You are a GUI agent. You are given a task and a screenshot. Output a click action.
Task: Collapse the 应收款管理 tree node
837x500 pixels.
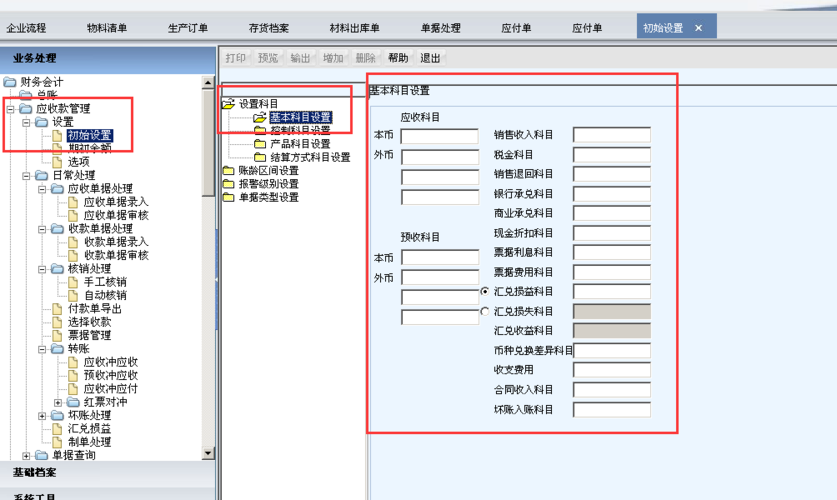pyautogui.click(x=10, y=109)
